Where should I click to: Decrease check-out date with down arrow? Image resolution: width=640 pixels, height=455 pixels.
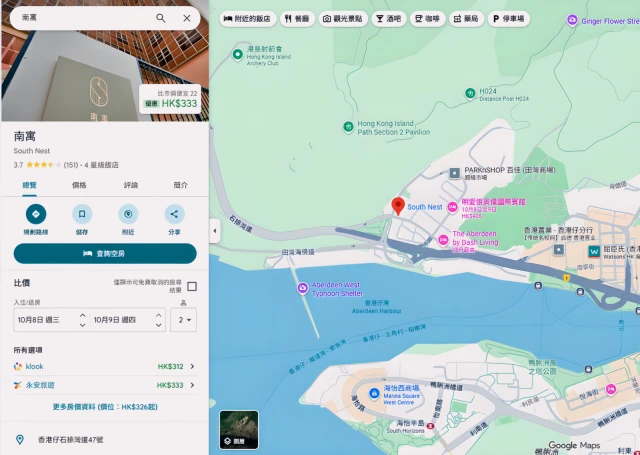click(x=158, y=325)
